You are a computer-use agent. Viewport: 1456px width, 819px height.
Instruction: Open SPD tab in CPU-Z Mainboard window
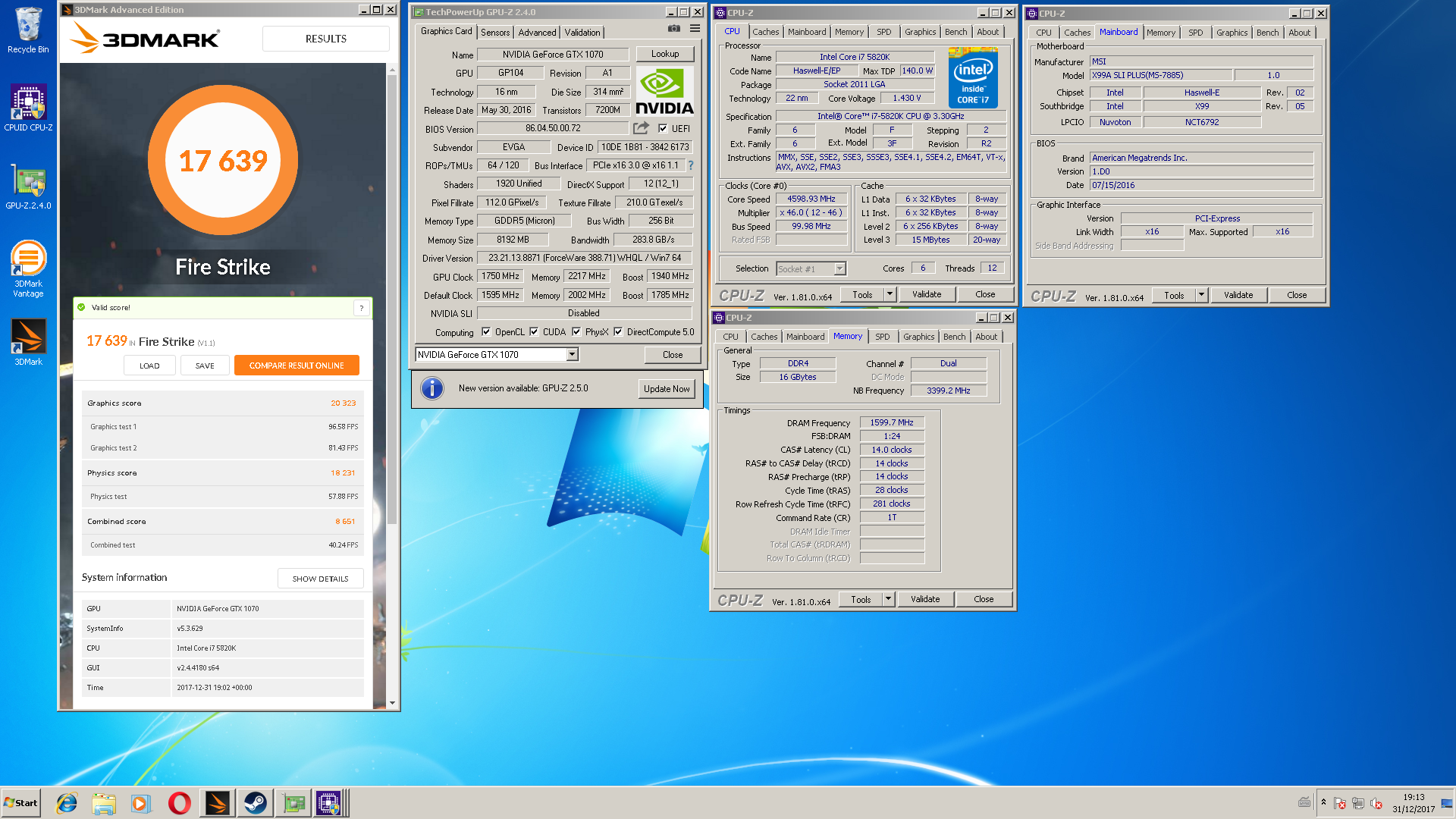click(1196, 33)
